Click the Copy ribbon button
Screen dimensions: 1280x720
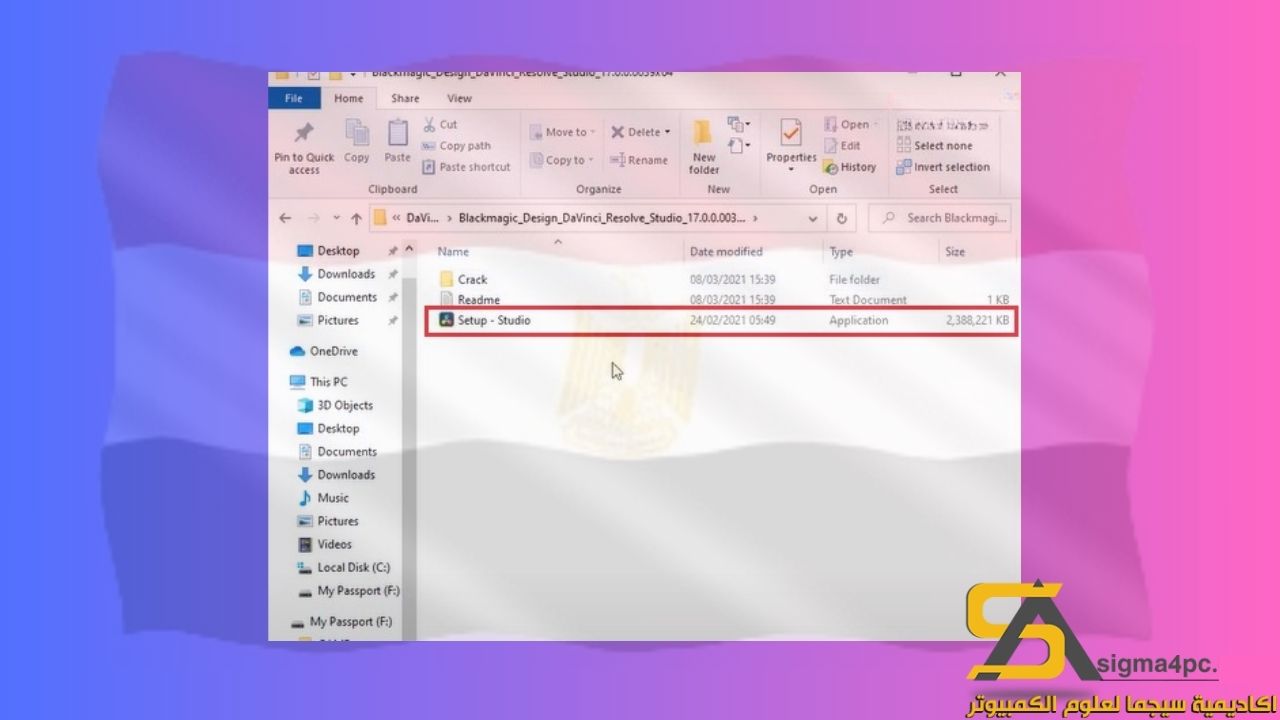357,141
